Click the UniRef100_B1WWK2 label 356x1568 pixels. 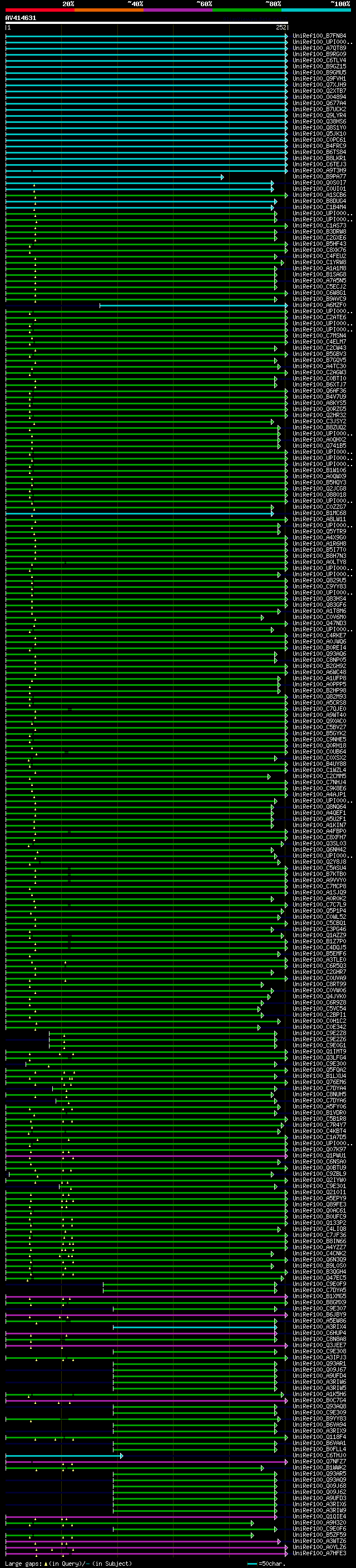pyautogui.click(x=319, y=1467)
